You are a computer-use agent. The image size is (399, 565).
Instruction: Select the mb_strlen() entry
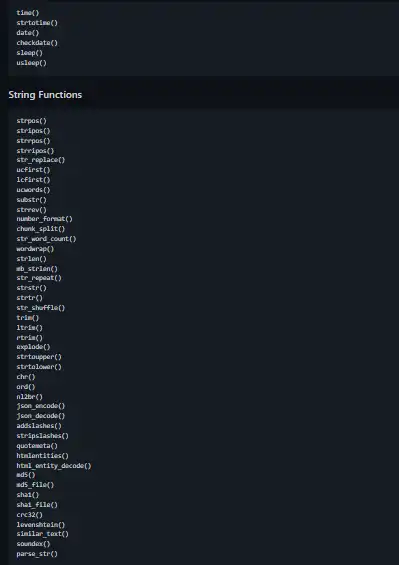37,269
